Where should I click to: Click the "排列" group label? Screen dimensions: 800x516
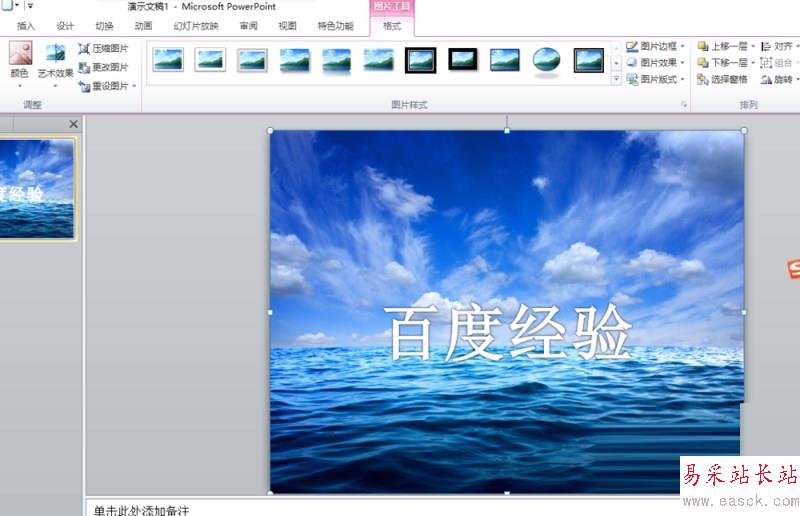[x=748, y=105]
